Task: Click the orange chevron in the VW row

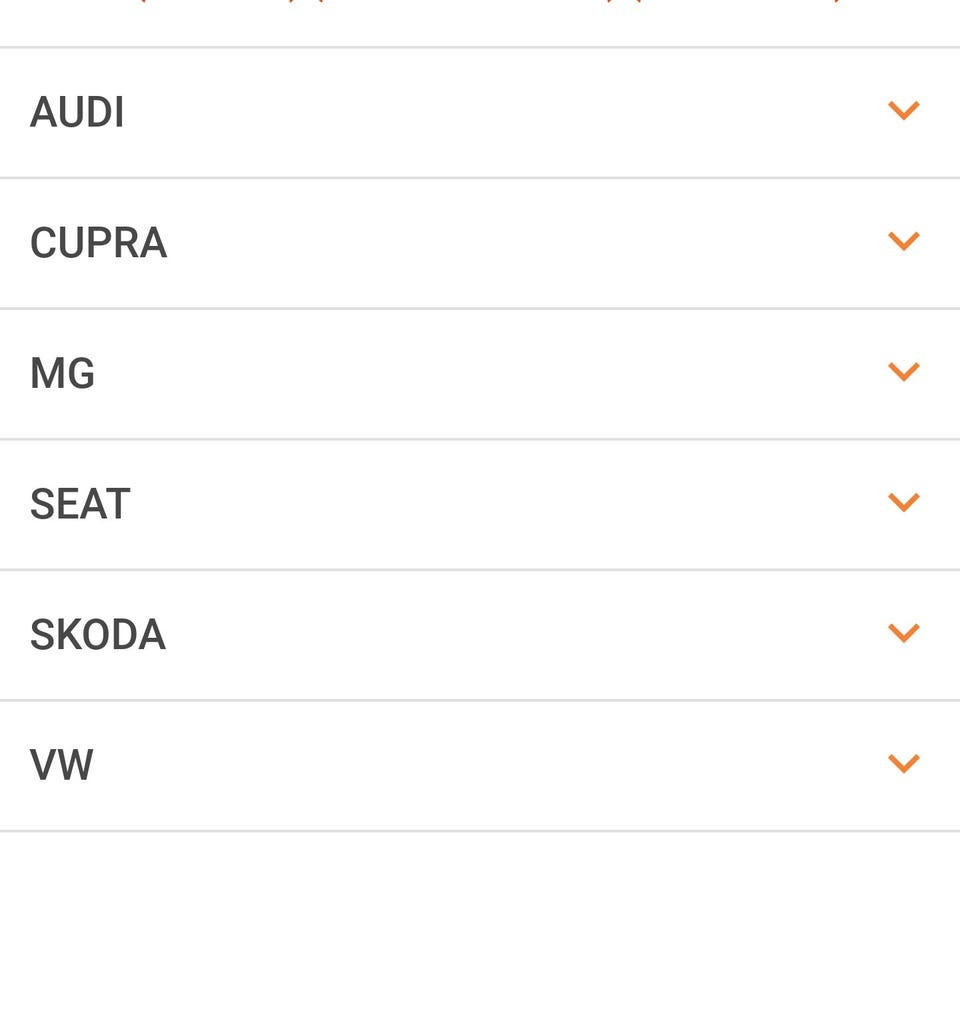Action: point(903,765)
